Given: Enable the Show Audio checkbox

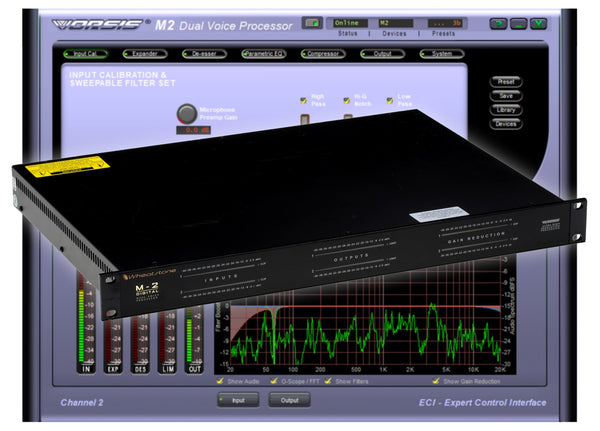Looking at the screenshot, I should [x=220, y=381].
